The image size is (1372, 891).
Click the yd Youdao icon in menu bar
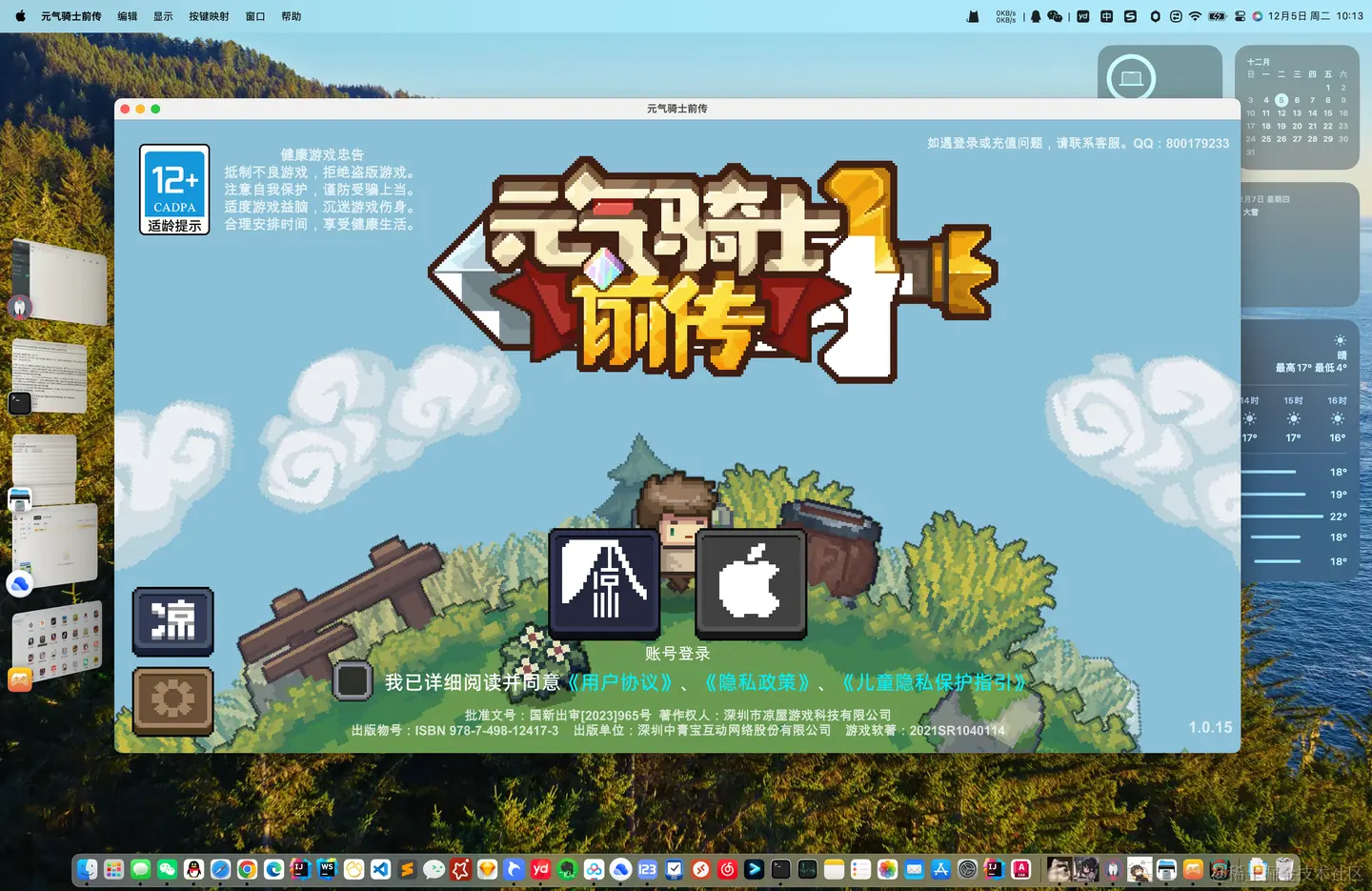point(1083,16)
